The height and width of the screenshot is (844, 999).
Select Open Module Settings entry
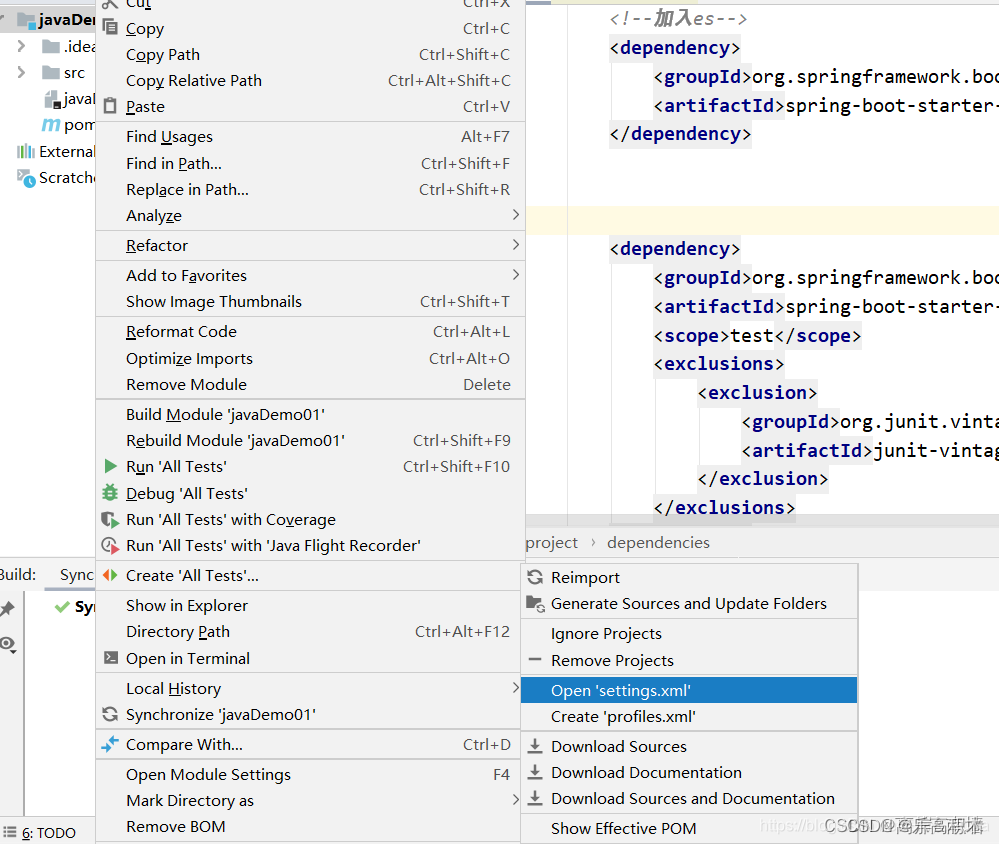pyautogui.click(x=310, y=775)
